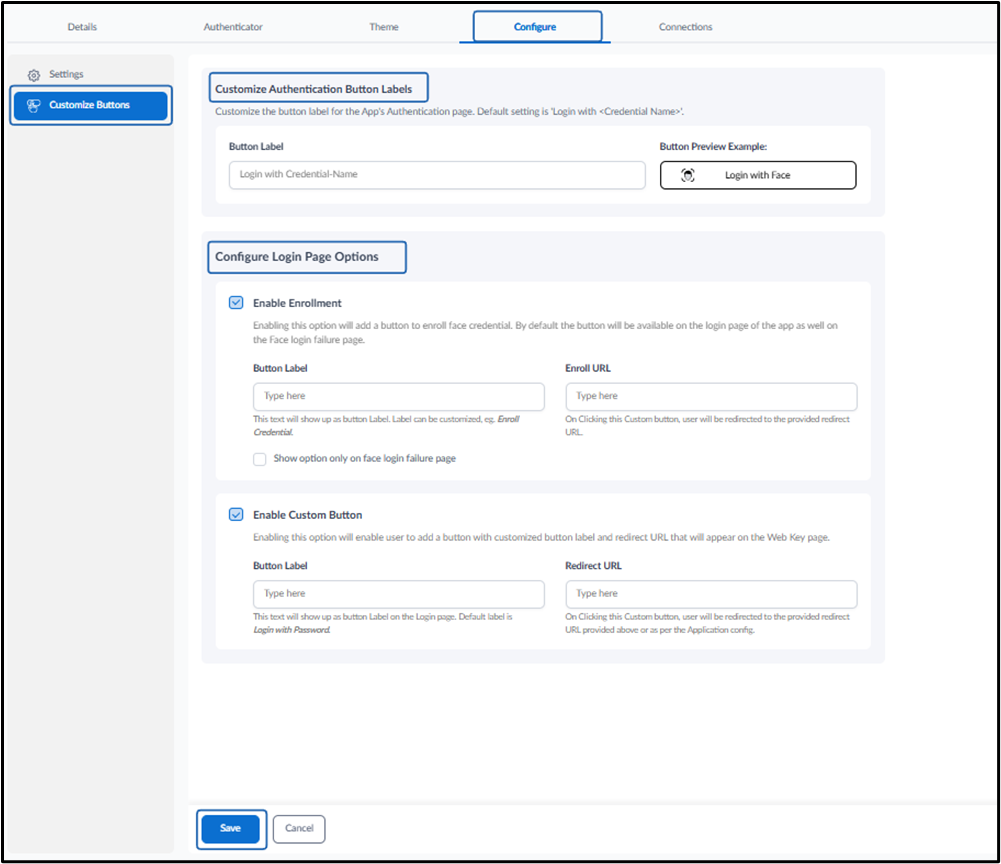The image size is (1001, 864).
Task: Switch to the Authenticator tab
Action: [x=233, y=27]
